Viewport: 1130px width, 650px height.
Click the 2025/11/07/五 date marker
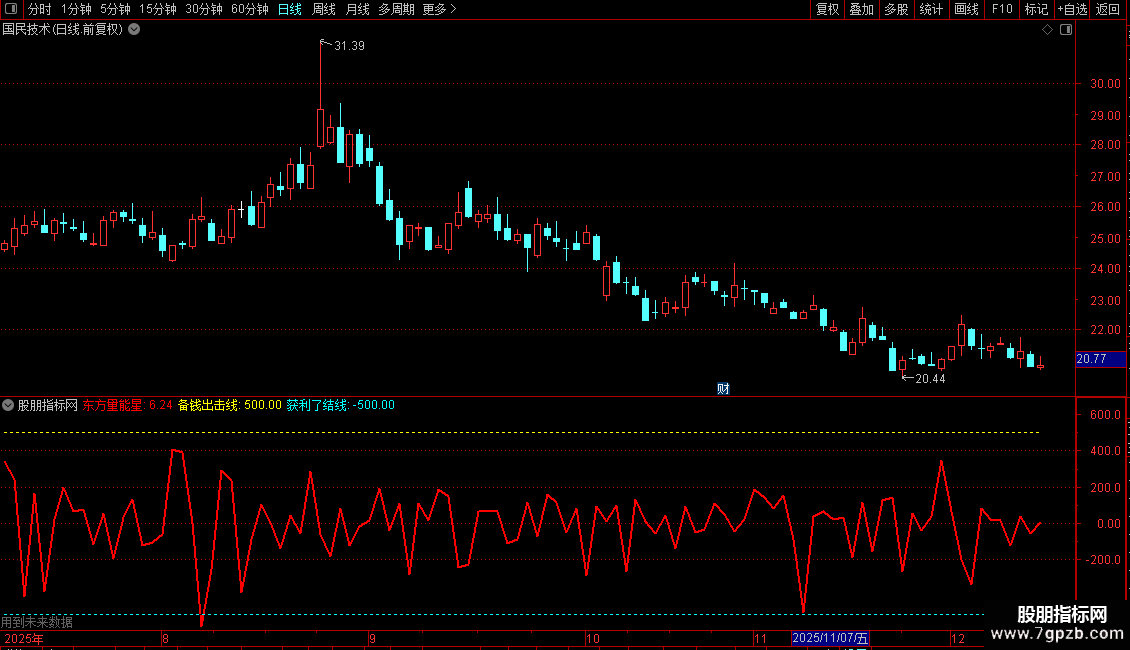pyautogui.click(x=830, y=638)
